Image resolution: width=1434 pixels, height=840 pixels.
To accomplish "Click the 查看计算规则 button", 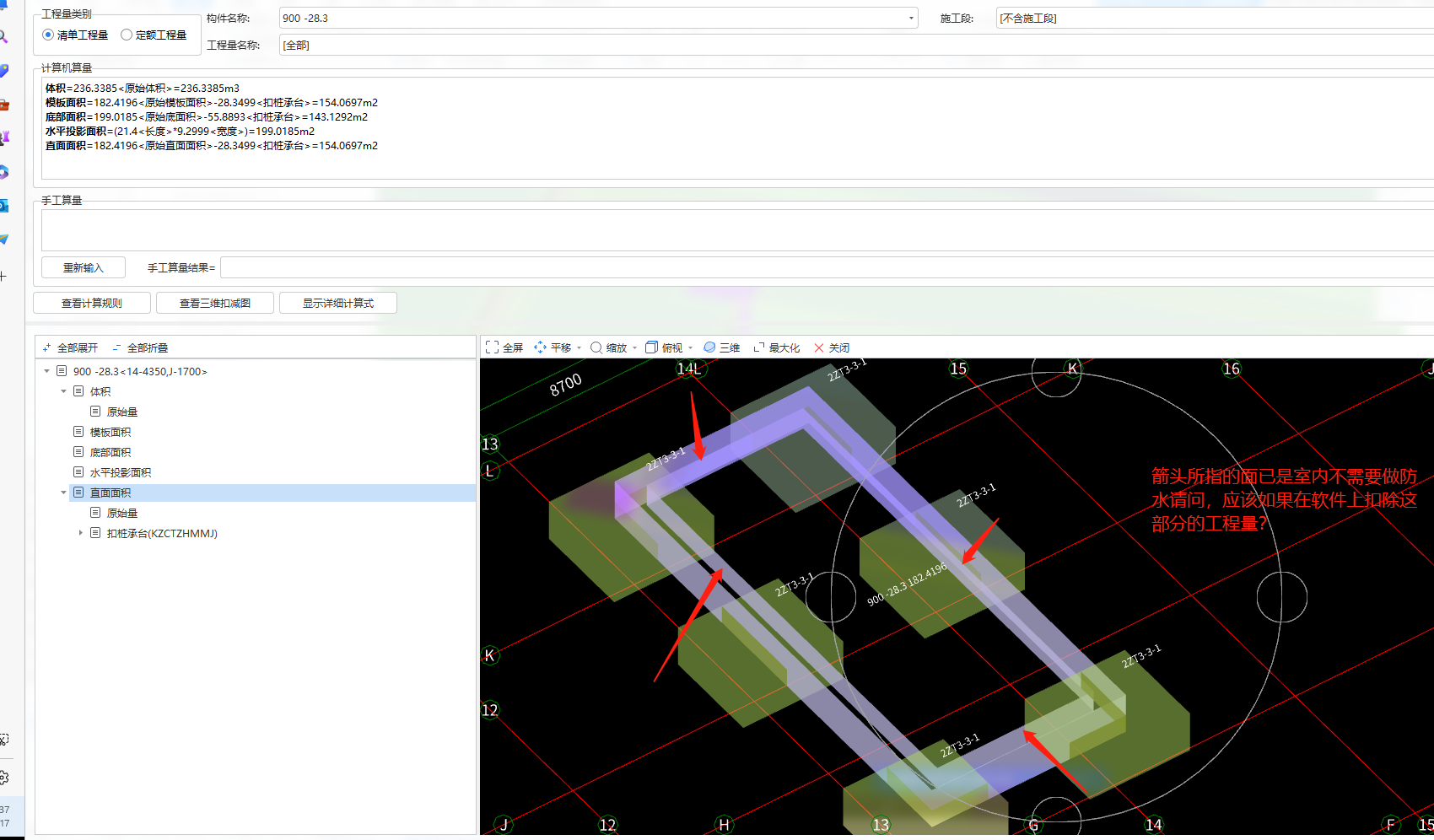I will 91,303.
